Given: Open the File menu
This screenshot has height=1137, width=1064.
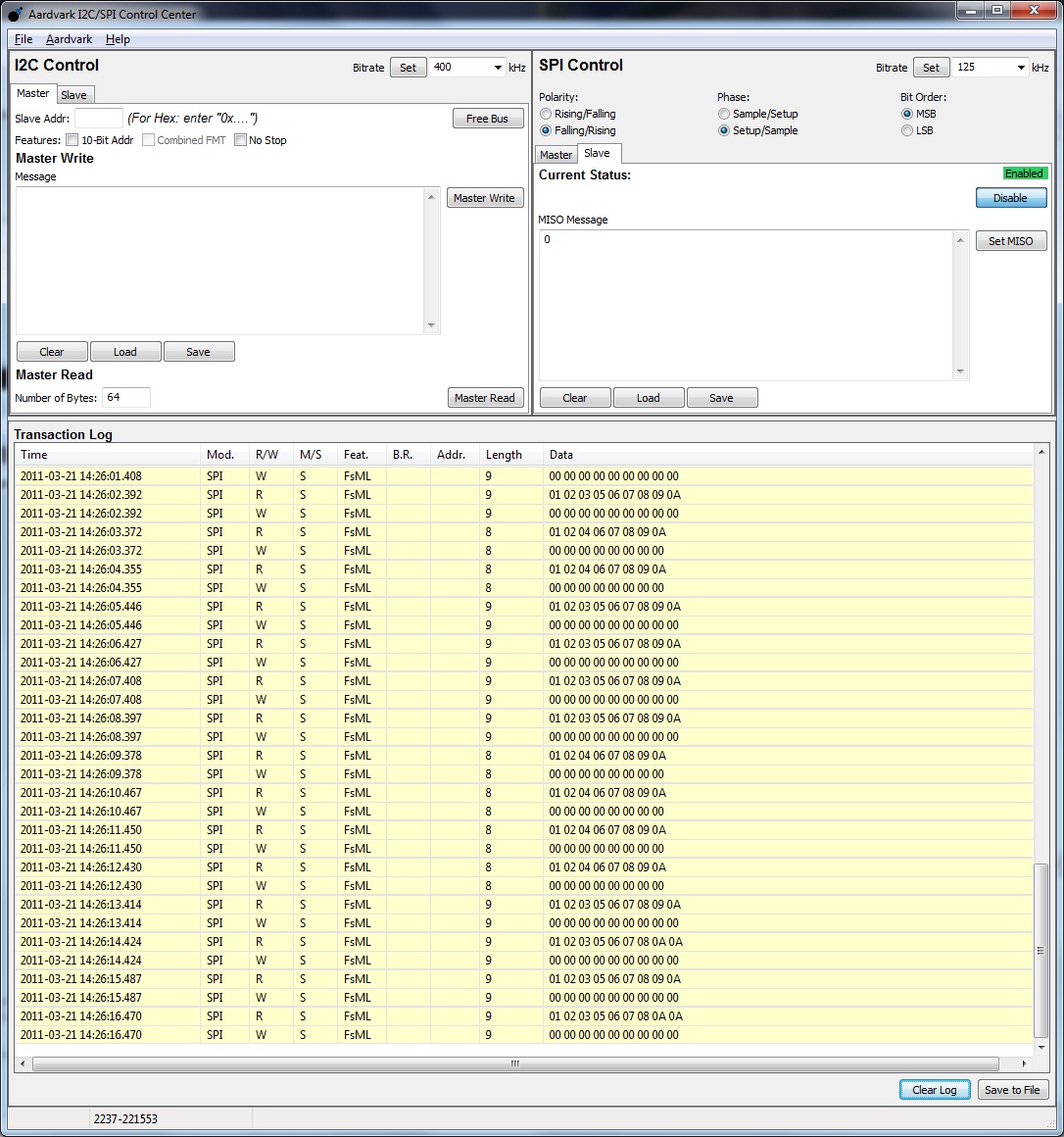Looking at the screenshot, I should [x=24, y=39].
